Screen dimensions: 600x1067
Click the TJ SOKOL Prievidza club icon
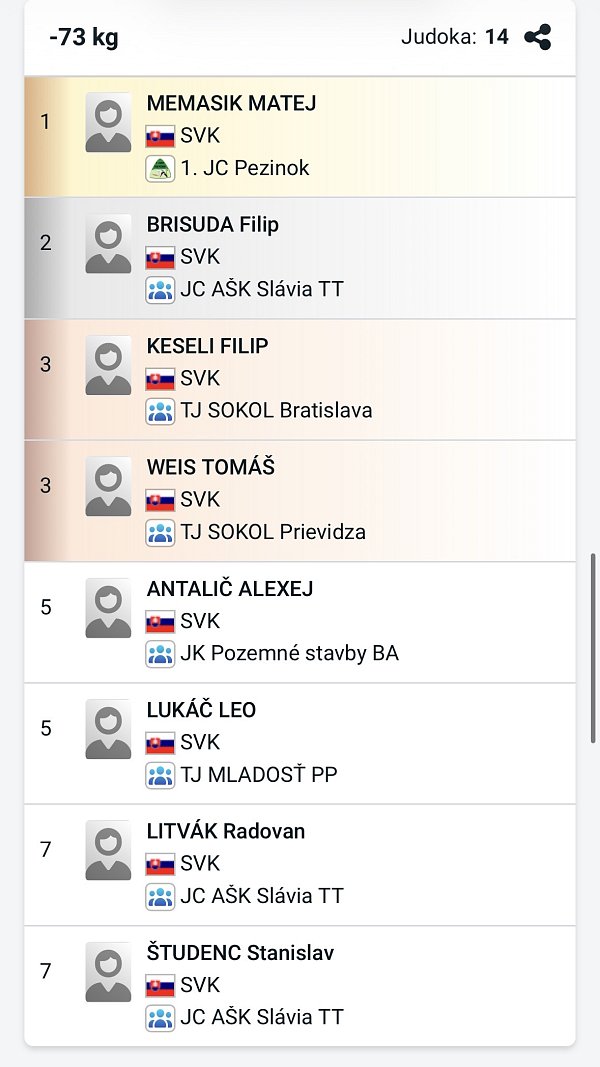[x=160, y=532]
